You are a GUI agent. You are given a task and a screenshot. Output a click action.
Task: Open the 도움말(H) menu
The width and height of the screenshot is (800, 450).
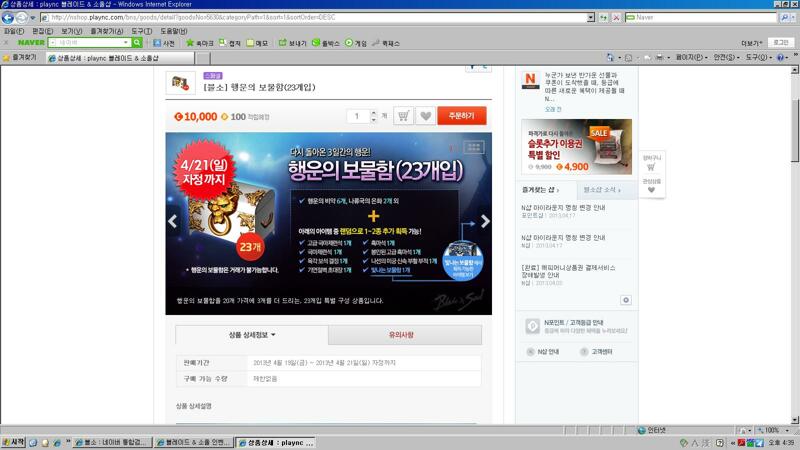click(x=173, y=31)
